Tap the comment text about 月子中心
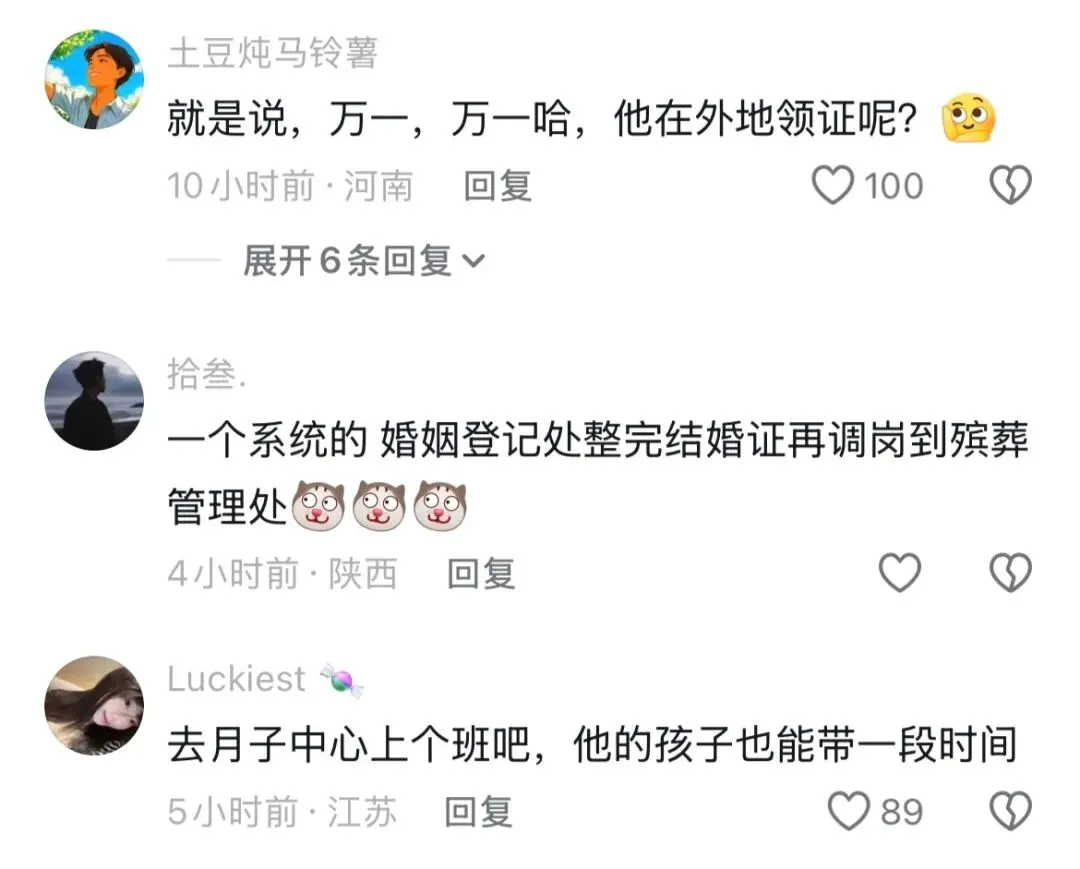This screenshot has width=1080, height=869. pos(592,745)
